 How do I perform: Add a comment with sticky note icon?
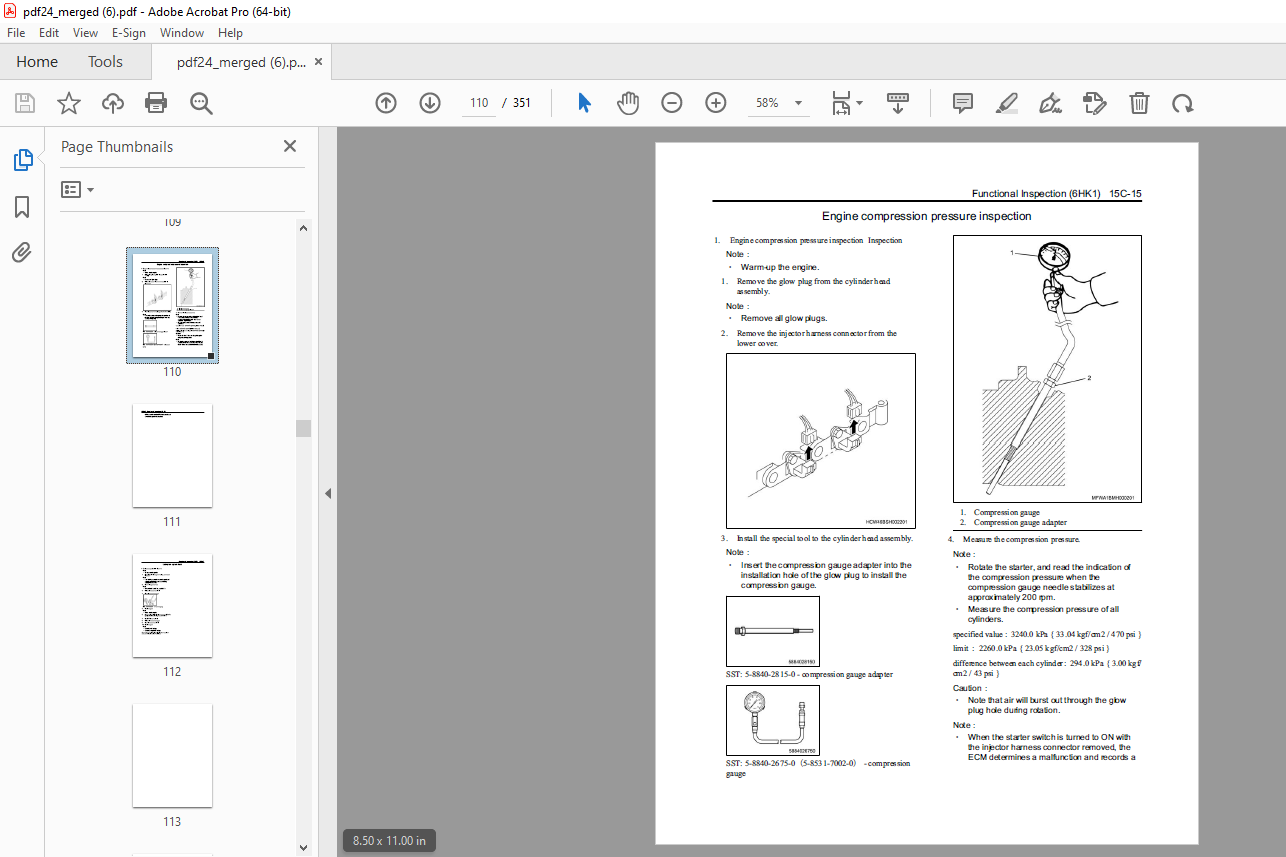point(963,103)
